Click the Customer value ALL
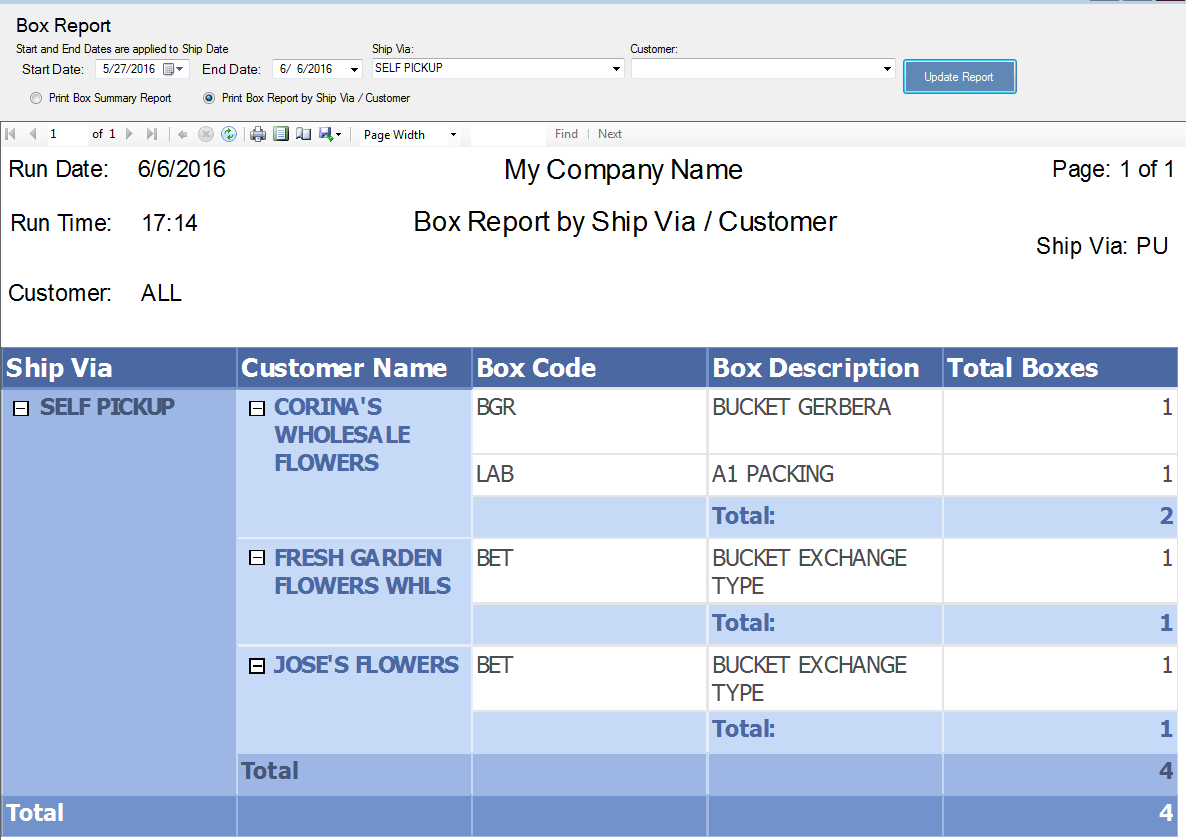Screen dimensions: 1186x840 (x=161, y=293)
